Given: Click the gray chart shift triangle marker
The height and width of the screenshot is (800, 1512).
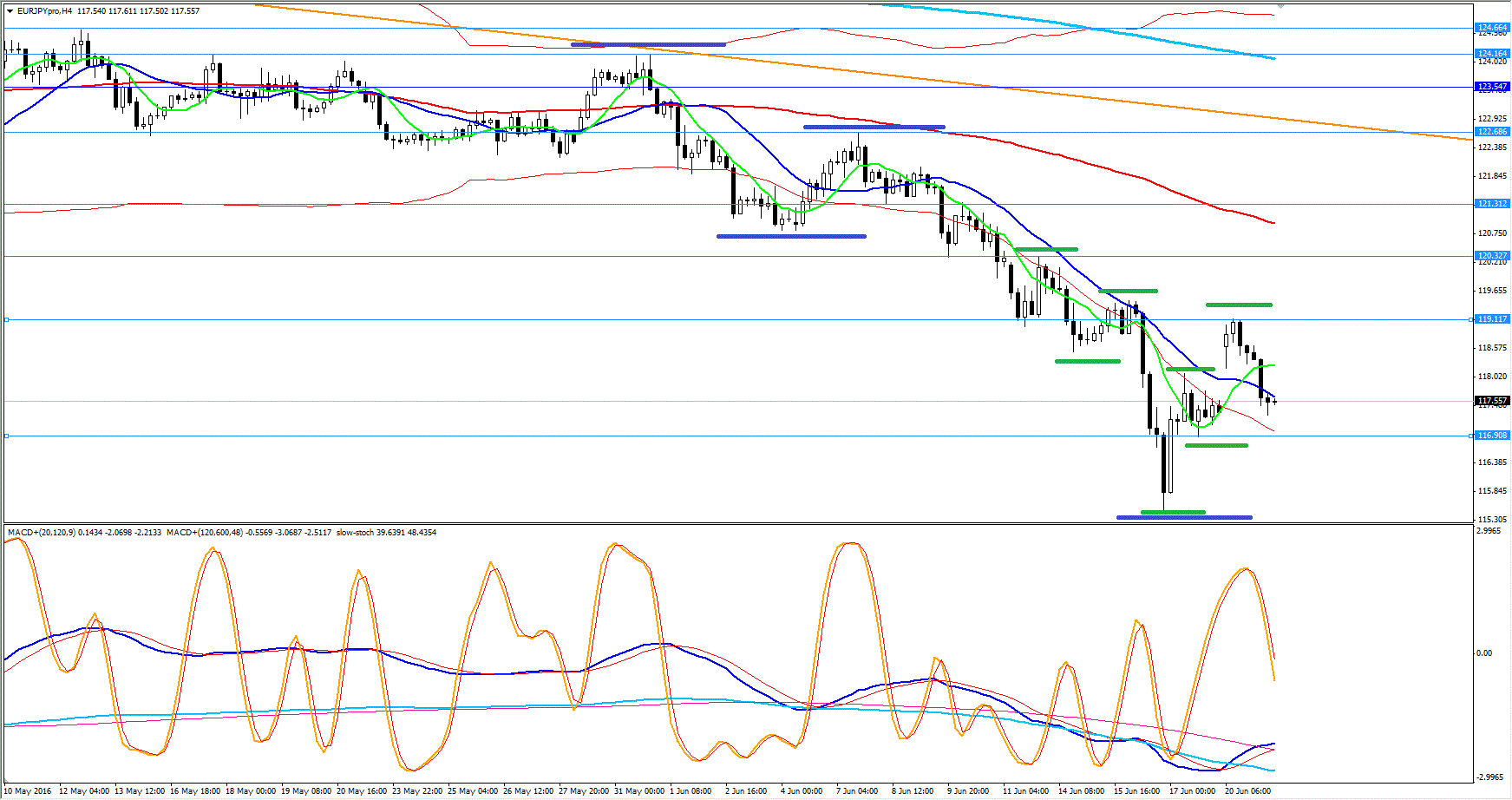Looking at the screenshot, I should [1280, 5].
